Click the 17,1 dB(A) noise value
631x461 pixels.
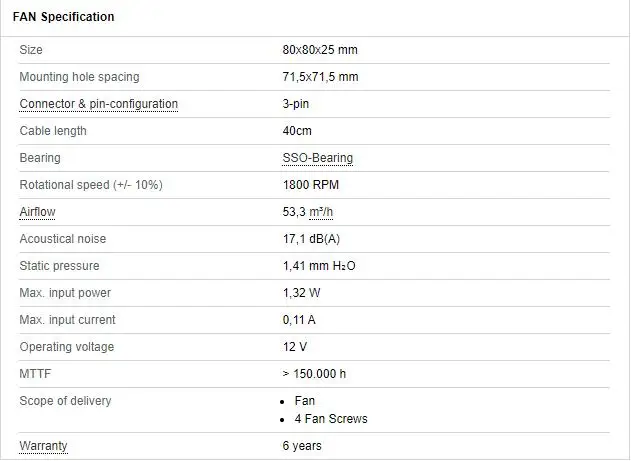pyautogui.click(x=312, y=239)
